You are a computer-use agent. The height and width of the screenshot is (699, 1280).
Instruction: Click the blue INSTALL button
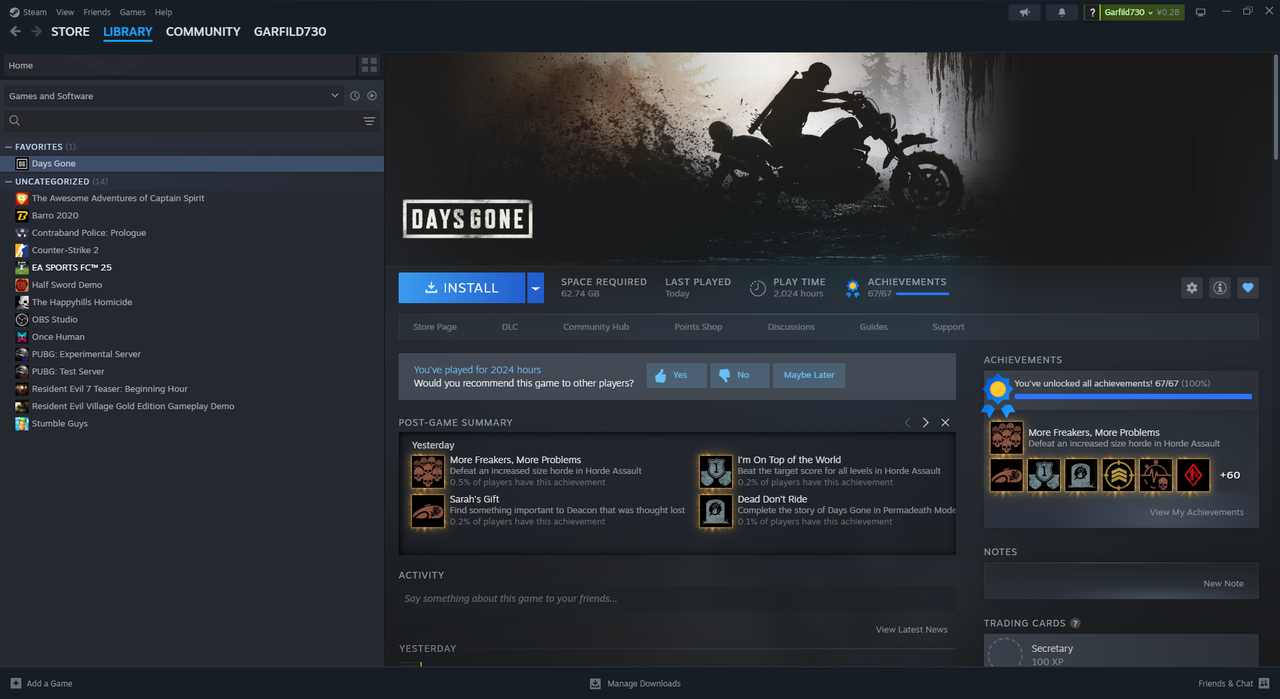point(462,288)
